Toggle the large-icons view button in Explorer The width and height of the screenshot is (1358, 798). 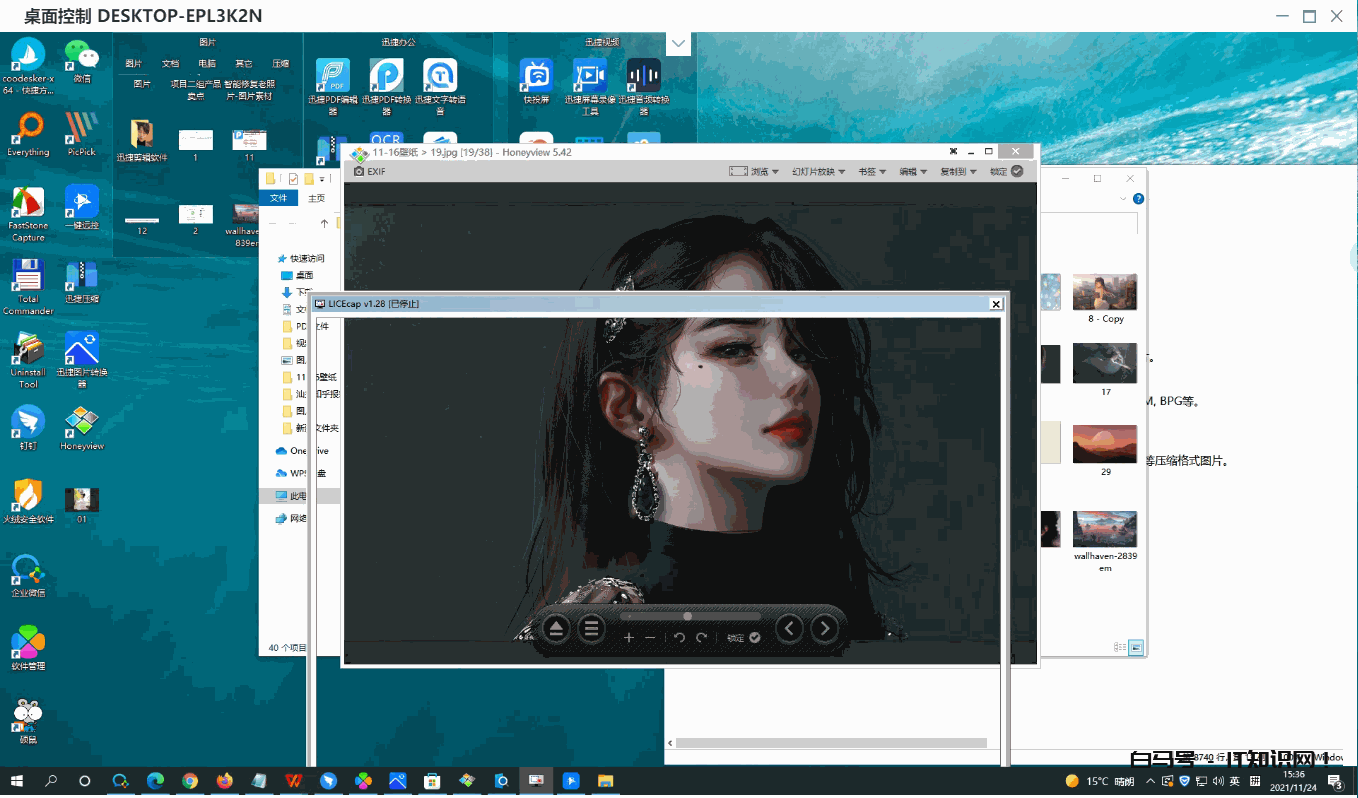[x=1136, y=648]
